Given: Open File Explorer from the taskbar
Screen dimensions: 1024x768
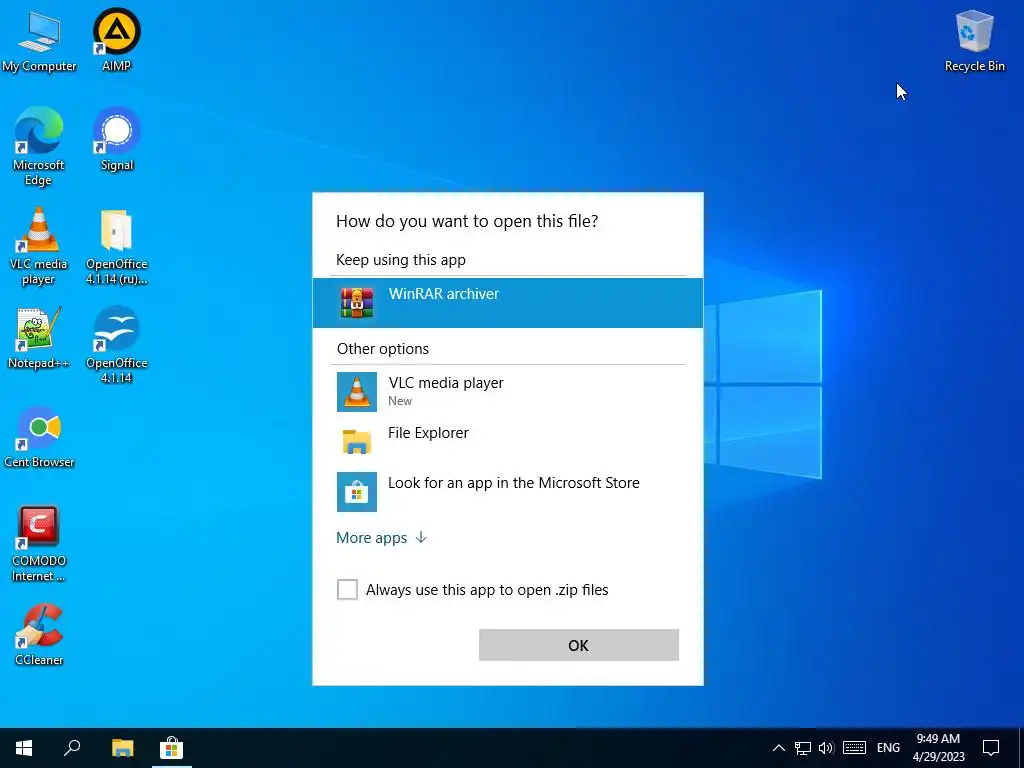Looking at the screenshot, I should tap(122, 748).
